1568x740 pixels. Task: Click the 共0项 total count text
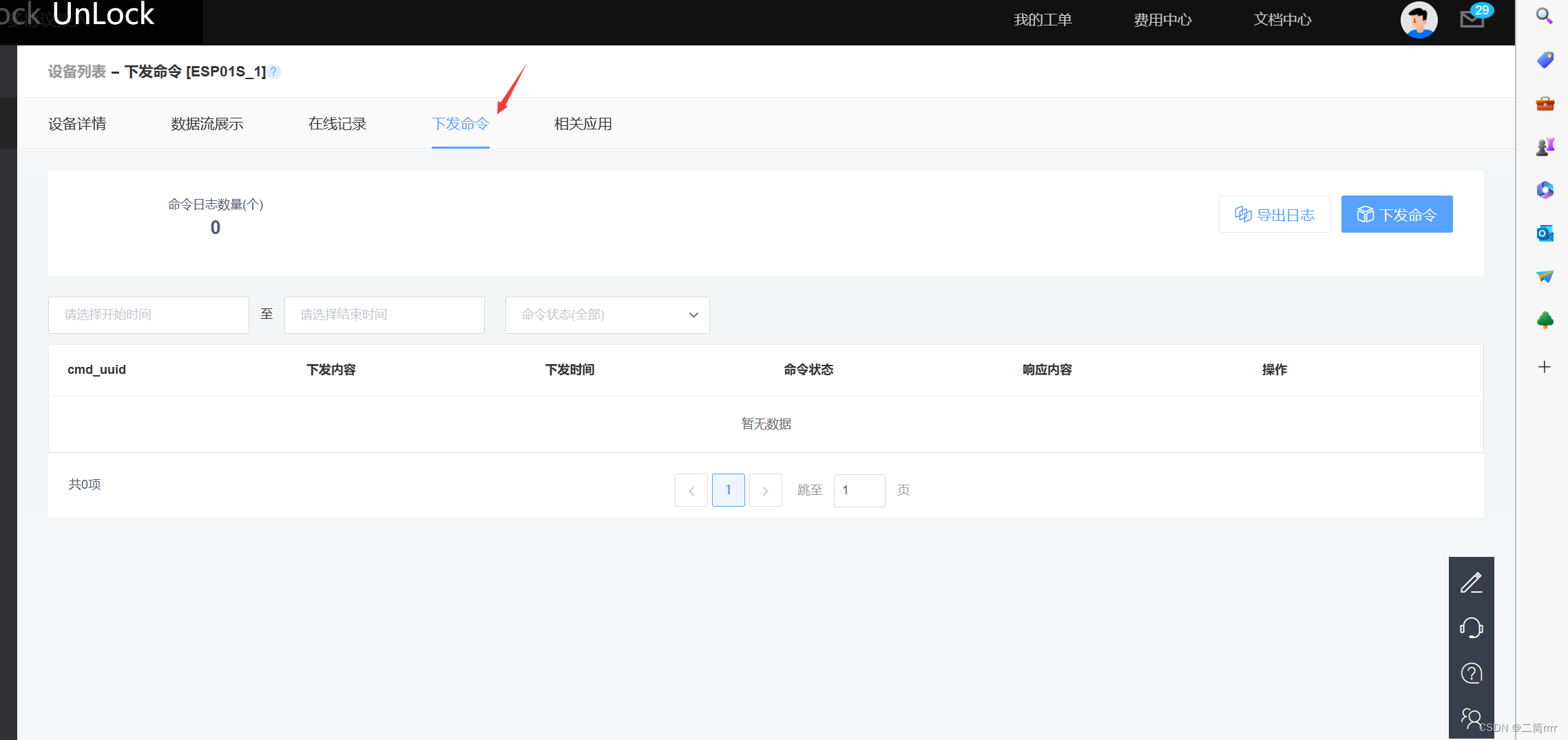85,485
